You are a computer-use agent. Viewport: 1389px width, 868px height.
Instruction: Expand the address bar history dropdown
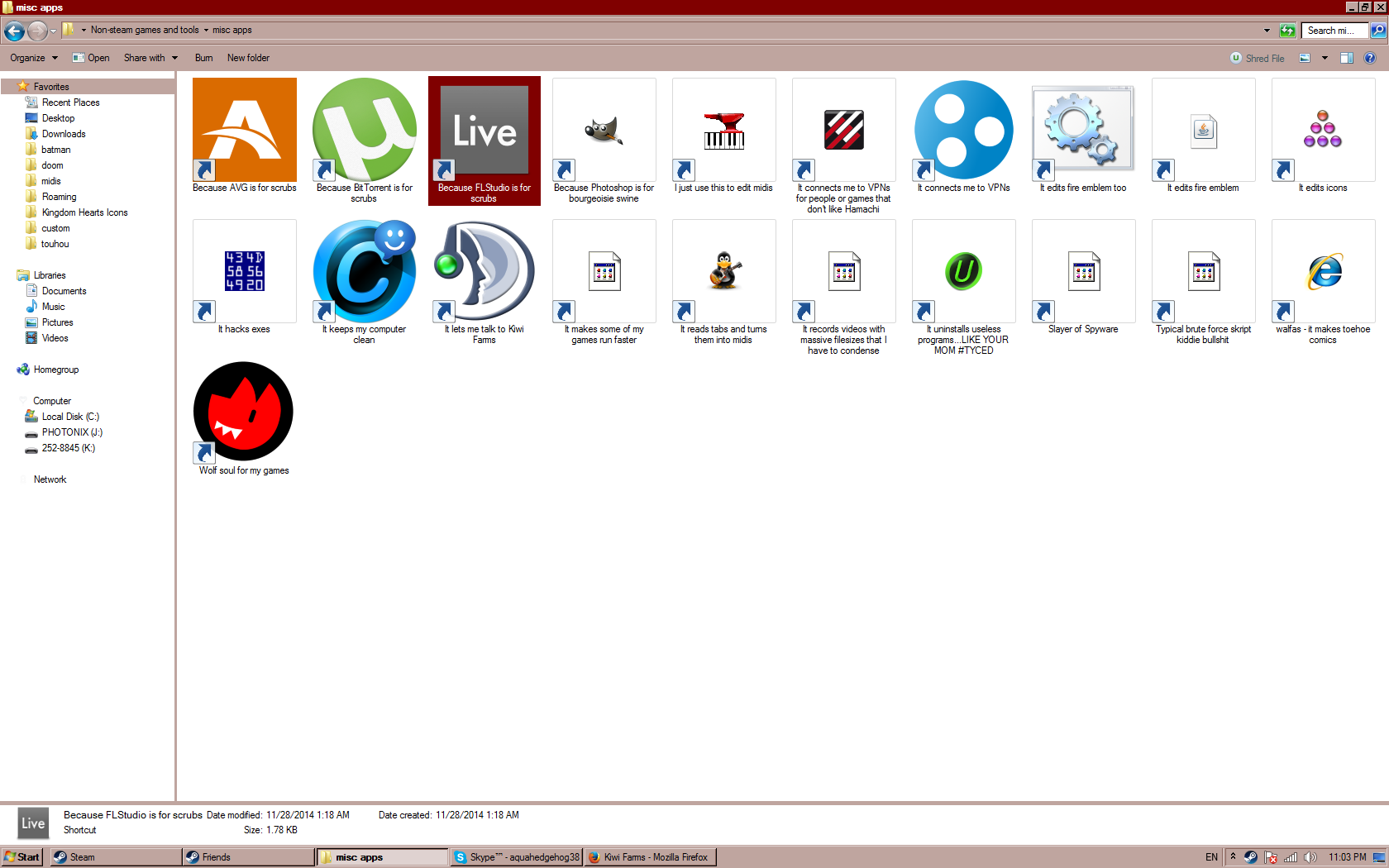pyautogui.click(x=1267, y=31)
